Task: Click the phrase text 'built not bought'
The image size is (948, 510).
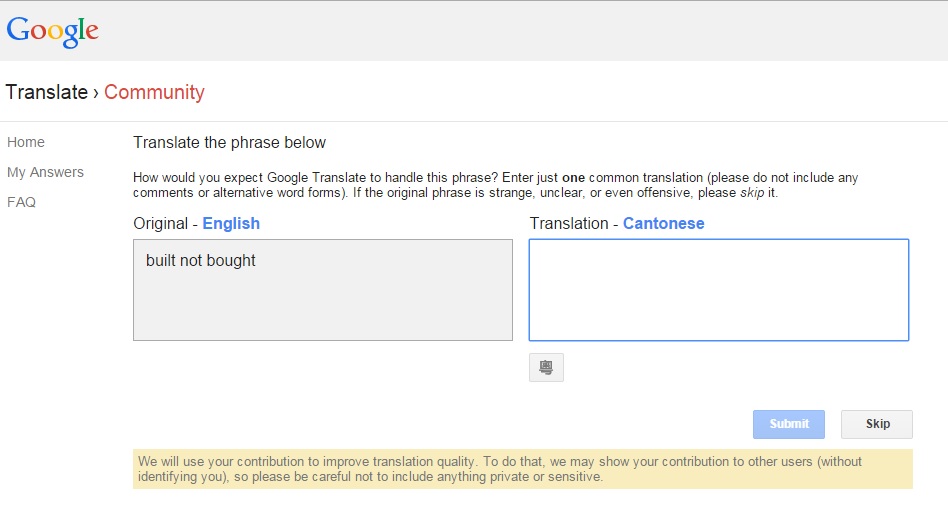Action: (201, 260)
